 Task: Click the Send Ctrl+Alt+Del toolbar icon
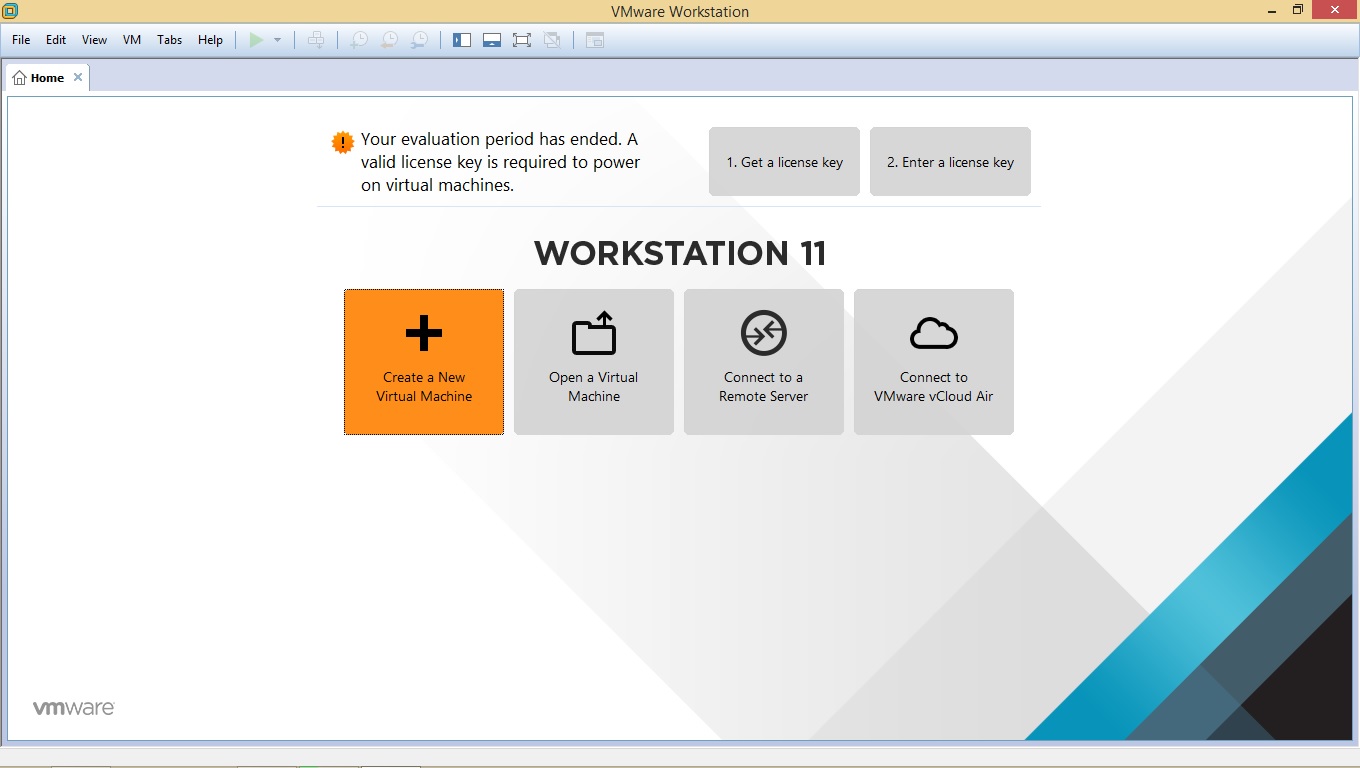(316, 40)
